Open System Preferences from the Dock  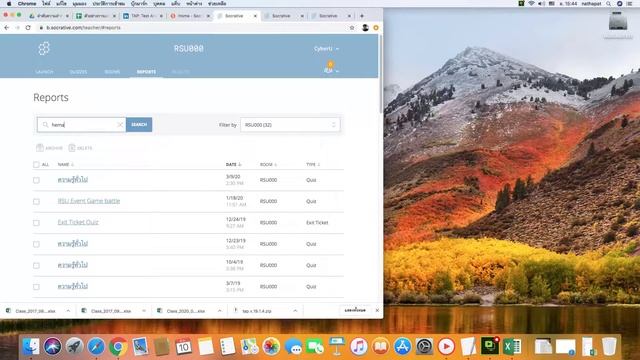(424, 347)
